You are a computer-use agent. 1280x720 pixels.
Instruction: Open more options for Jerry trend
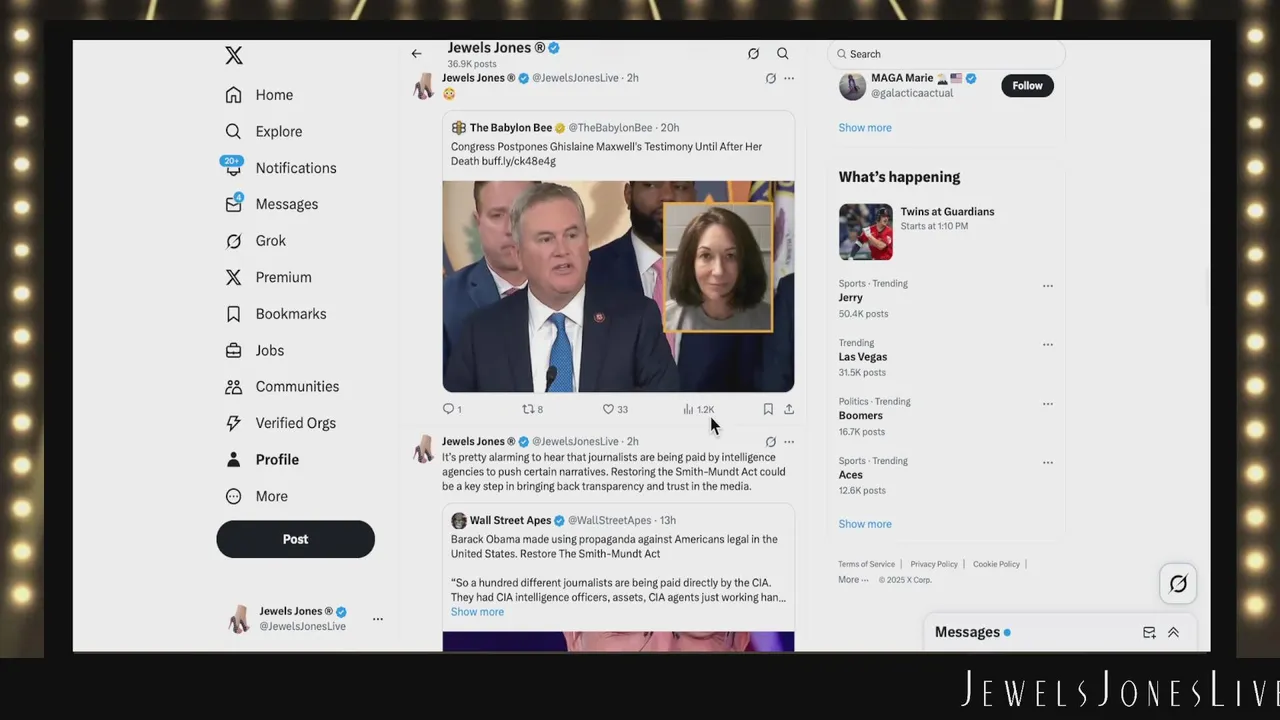1048,286
